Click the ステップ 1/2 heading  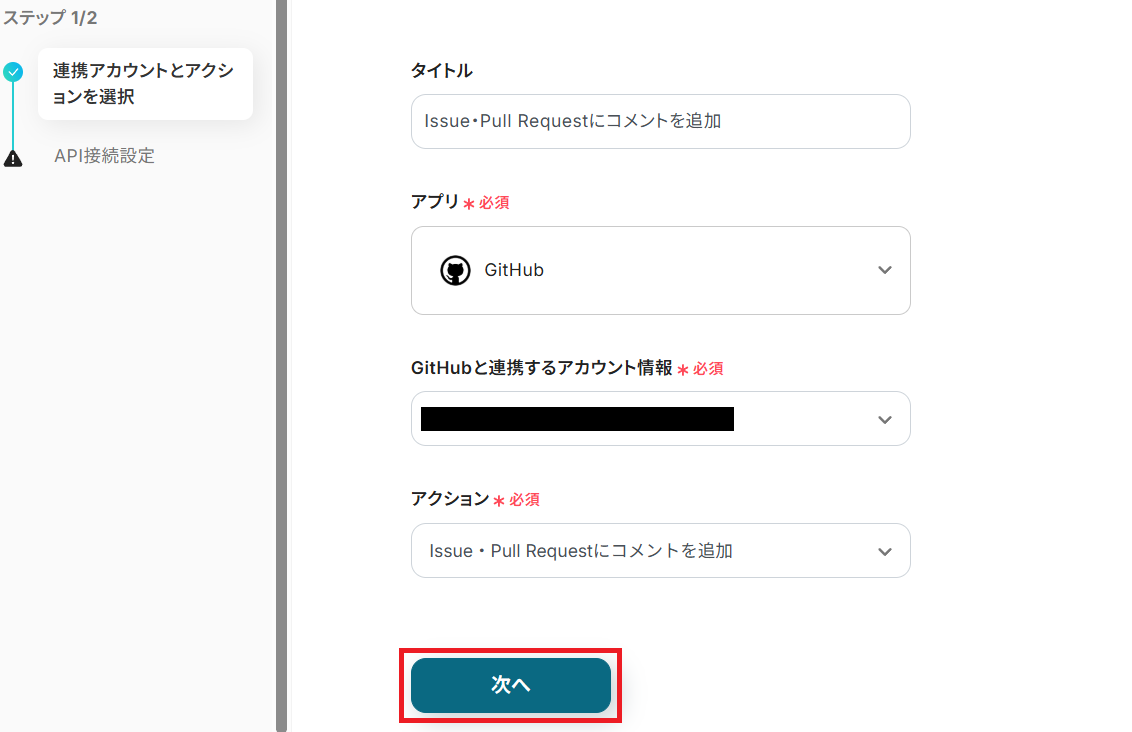point(50,18)
